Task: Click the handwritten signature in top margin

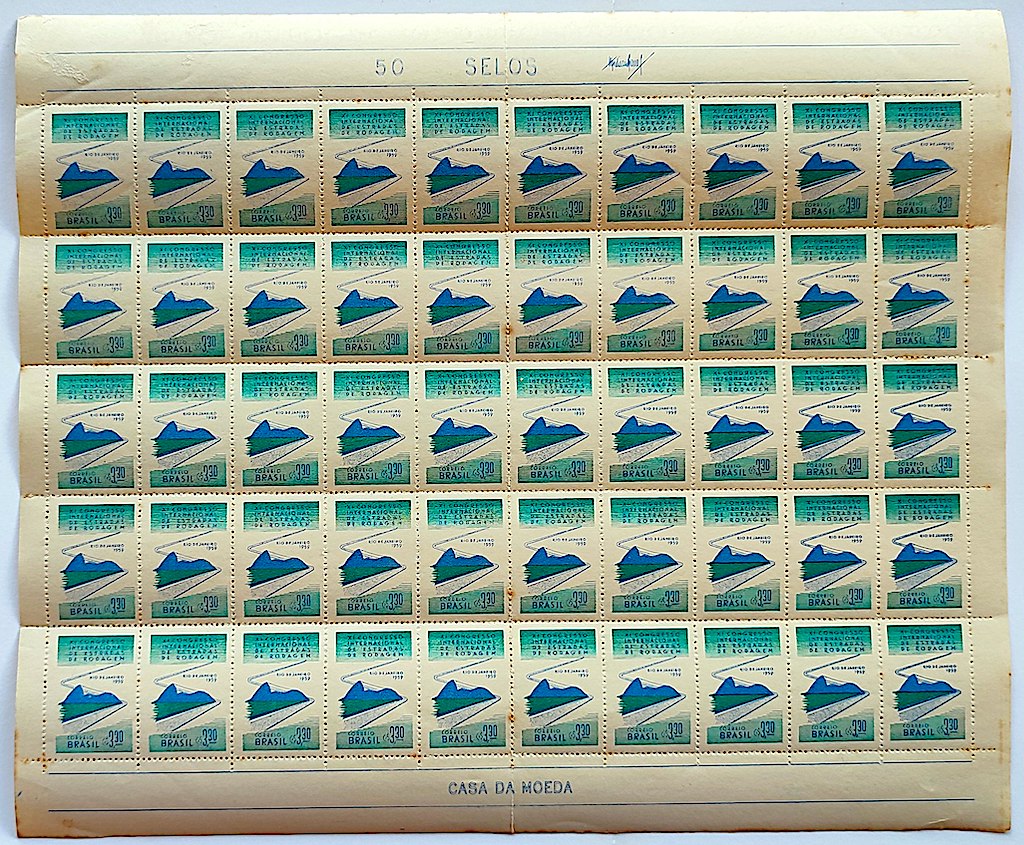Action: pos(627,62)
